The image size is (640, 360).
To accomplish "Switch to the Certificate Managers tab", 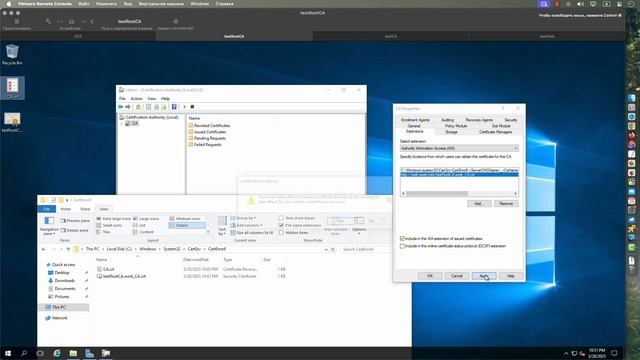I will (495, 132).
